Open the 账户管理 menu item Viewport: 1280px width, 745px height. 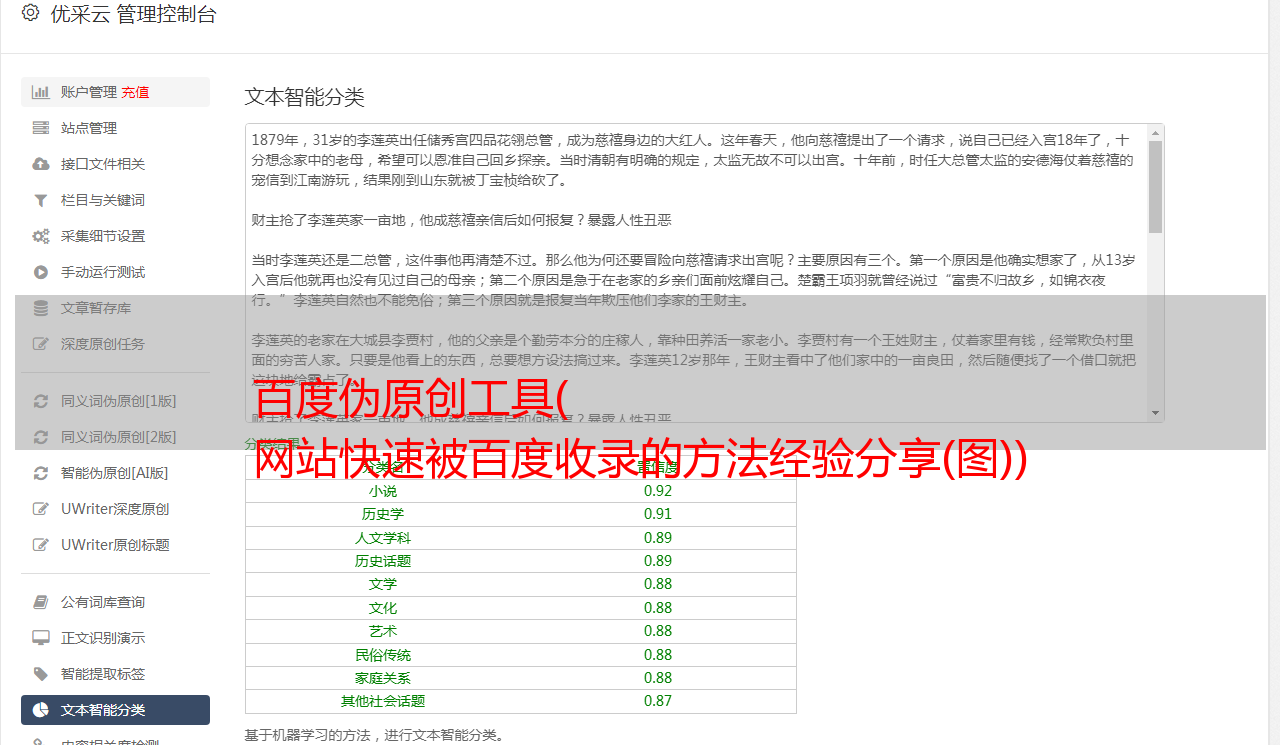tap(115, 92)
